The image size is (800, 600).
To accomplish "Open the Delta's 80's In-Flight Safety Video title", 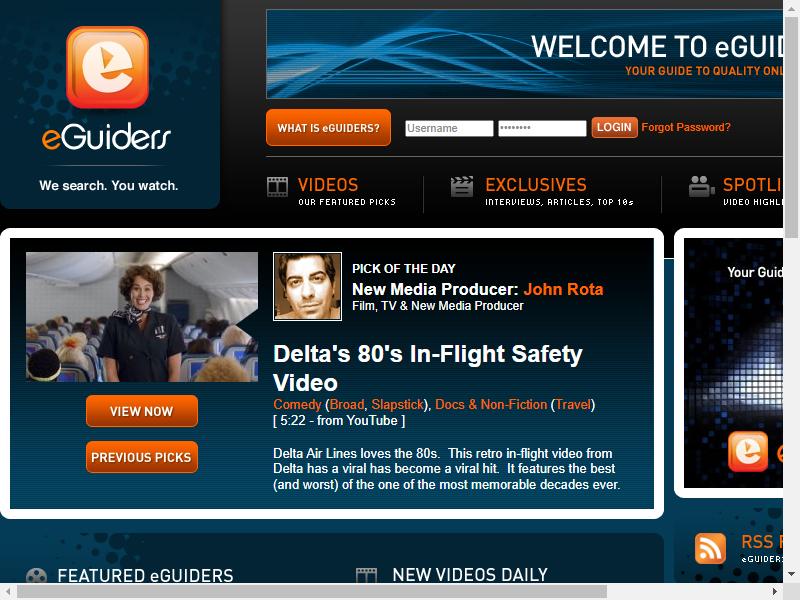I will (x=428, y=368).
